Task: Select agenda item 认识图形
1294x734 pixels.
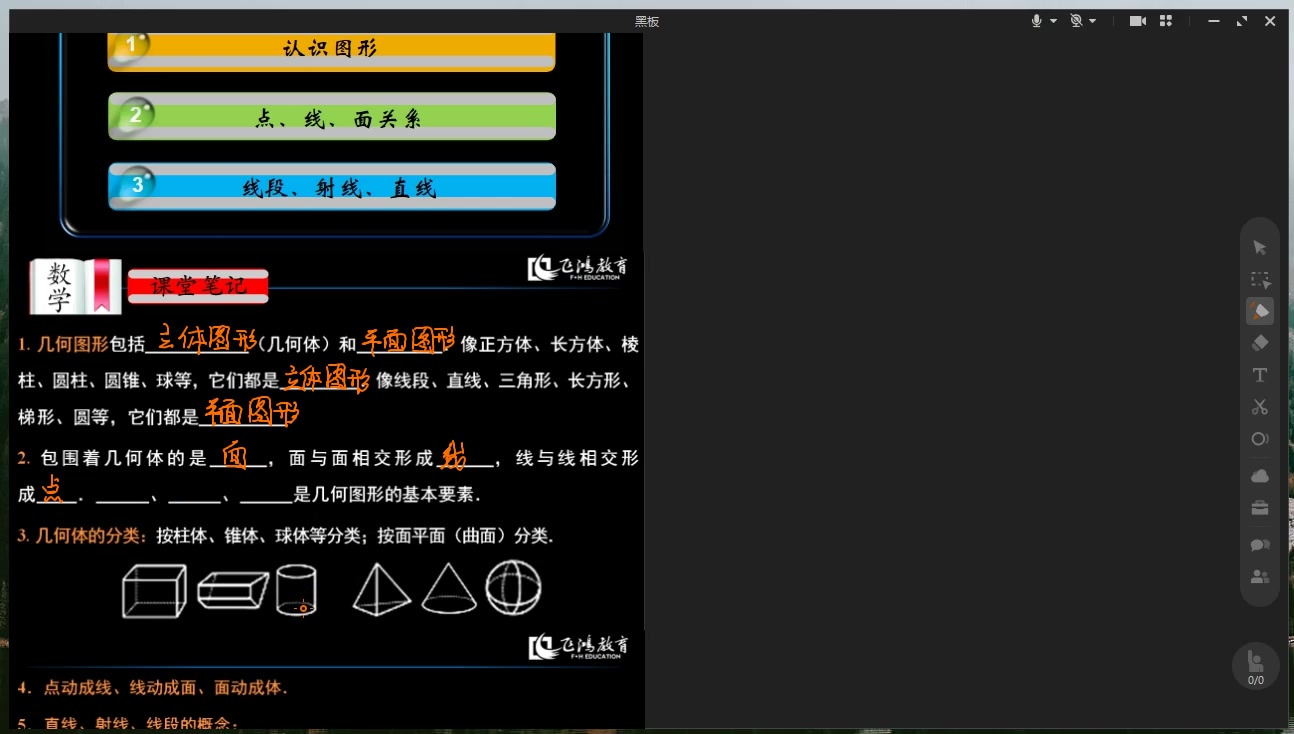Action: tap(332, 46)
